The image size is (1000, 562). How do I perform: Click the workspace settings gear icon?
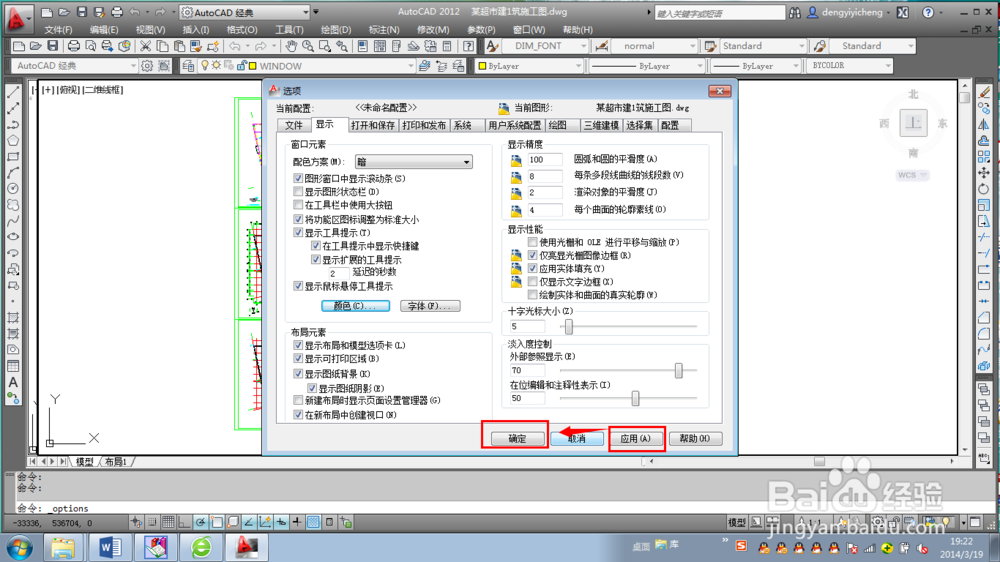tap(147, 66)
